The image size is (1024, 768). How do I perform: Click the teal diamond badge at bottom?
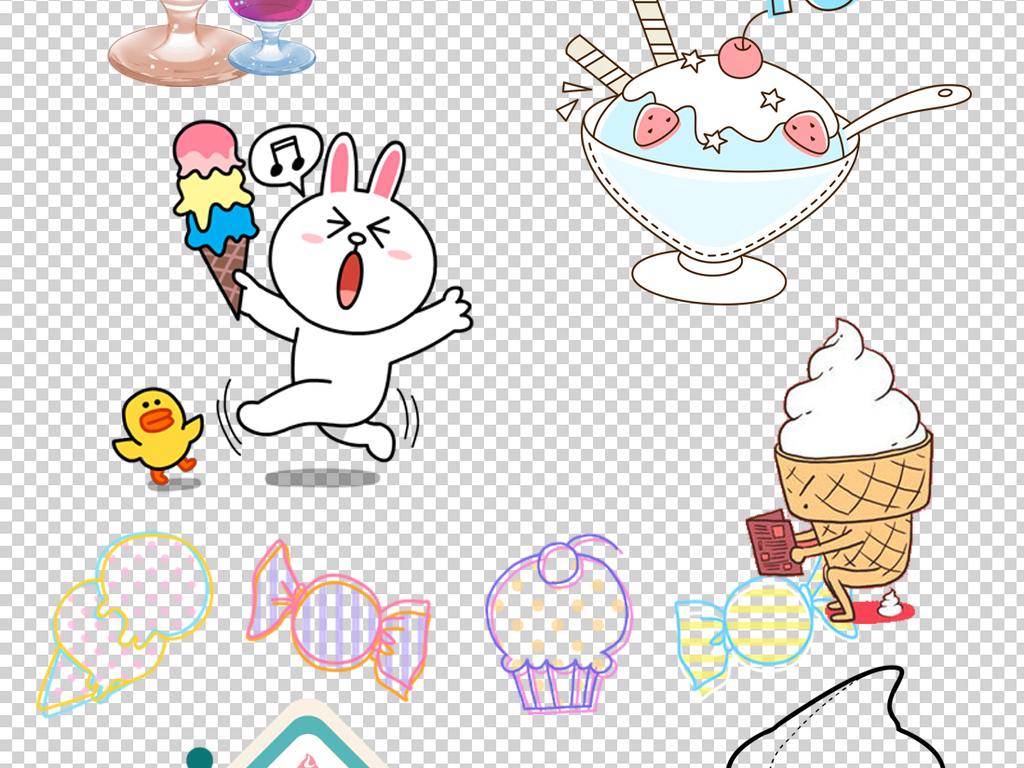tap(306, 735)
